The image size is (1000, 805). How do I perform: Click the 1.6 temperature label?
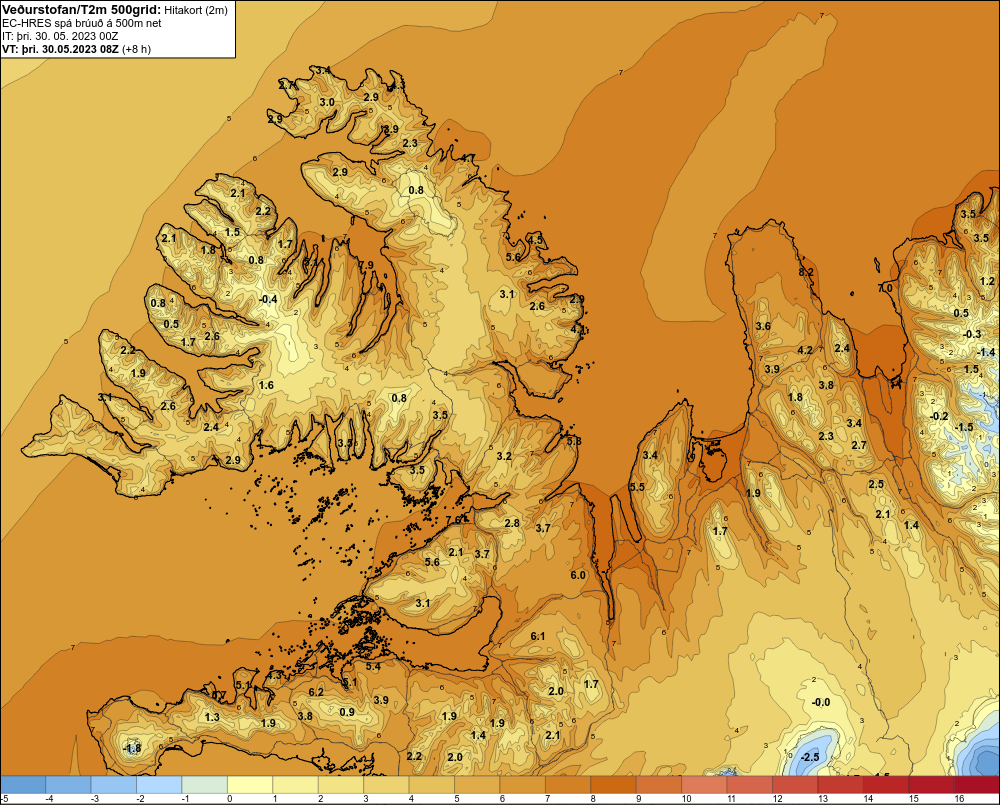pyautogui.click(x=266, y=385)
